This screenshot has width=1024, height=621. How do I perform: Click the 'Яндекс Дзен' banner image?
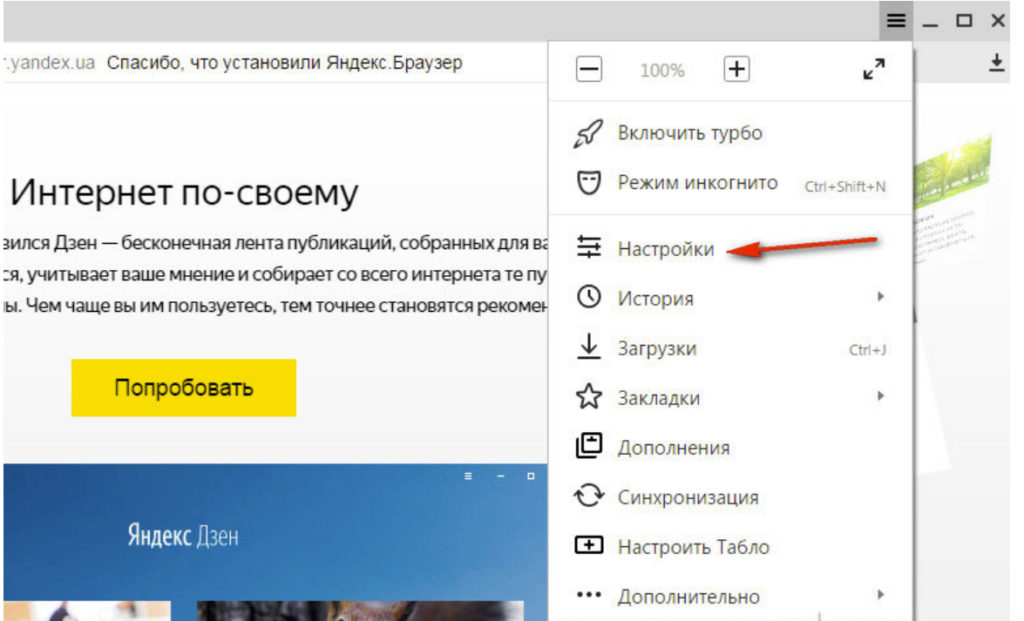tap(275, 542)
